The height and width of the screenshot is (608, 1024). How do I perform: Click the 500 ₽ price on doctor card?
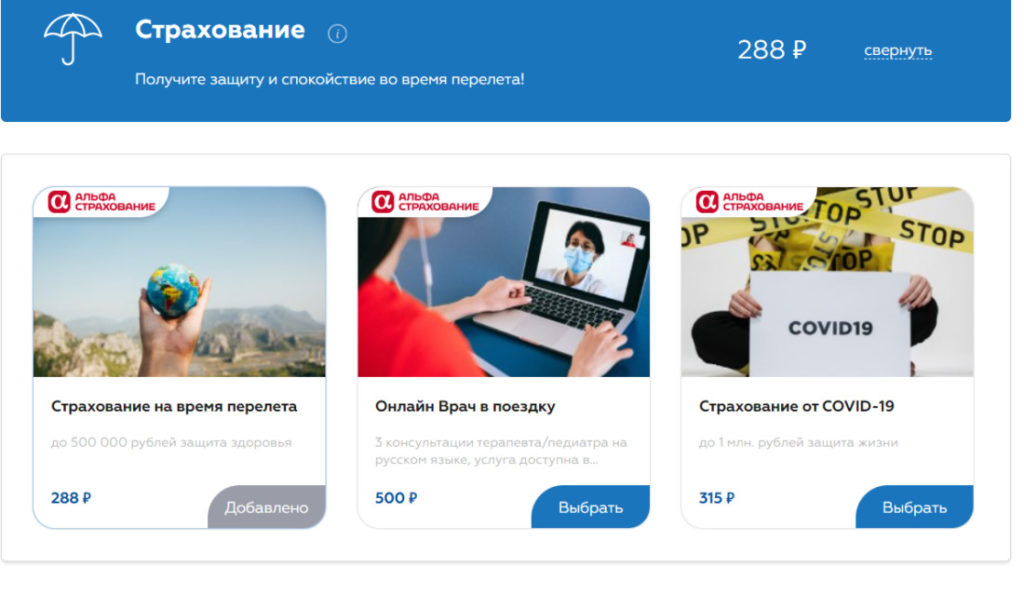pos(396,498)
